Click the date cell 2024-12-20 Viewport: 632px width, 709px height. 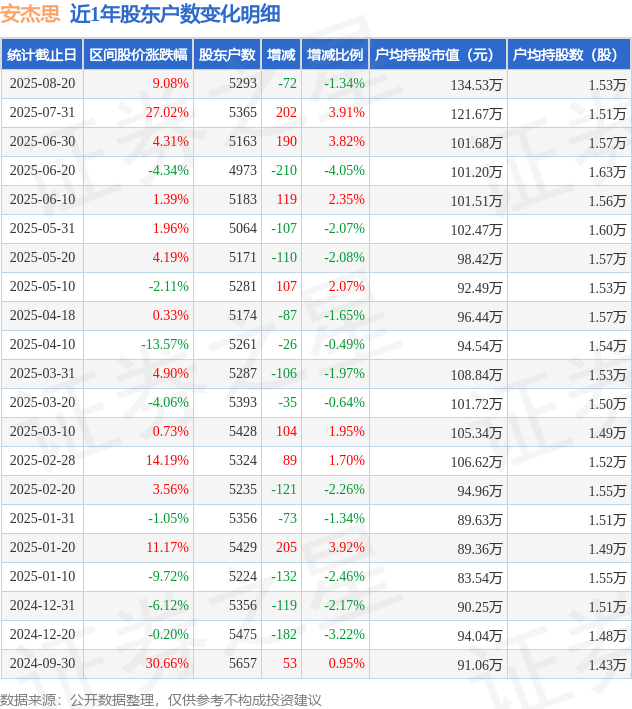click(x=42, y=633)
